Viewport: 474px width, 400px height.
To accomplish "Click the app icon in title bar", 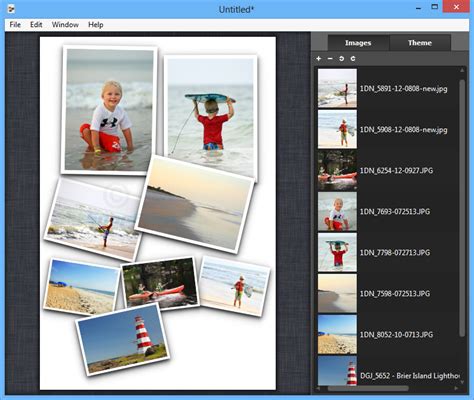I will (x=11, y=9).
